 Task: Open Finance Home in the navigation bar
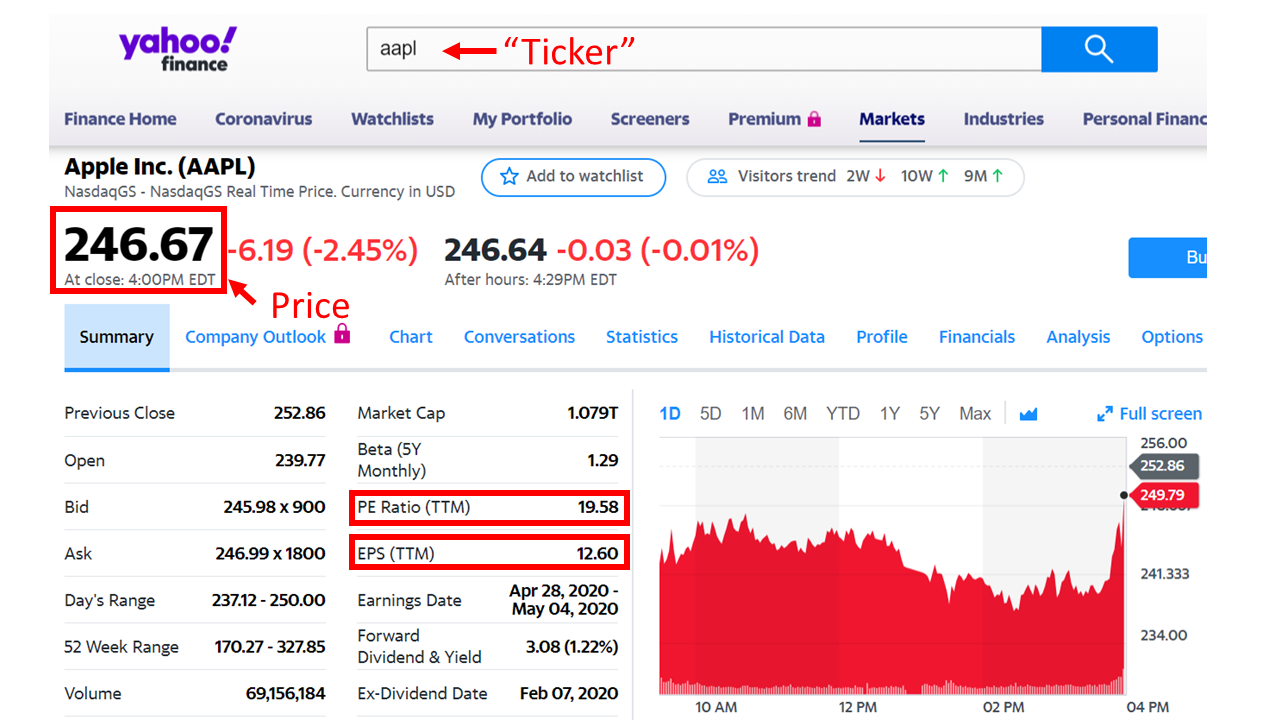[x=120, y=119]
